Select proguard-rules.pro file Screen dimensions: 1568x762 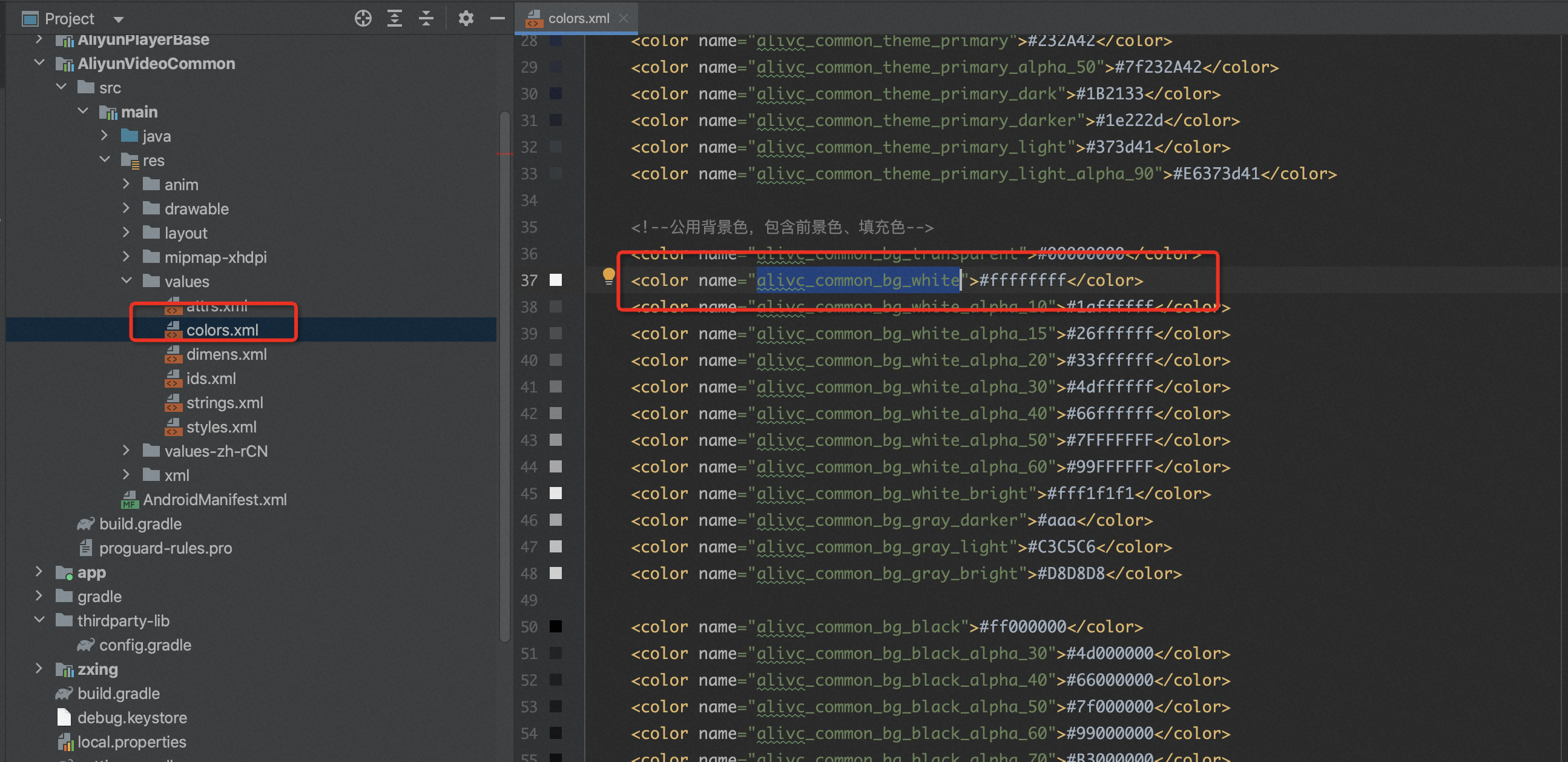click(x=165, y=548)
